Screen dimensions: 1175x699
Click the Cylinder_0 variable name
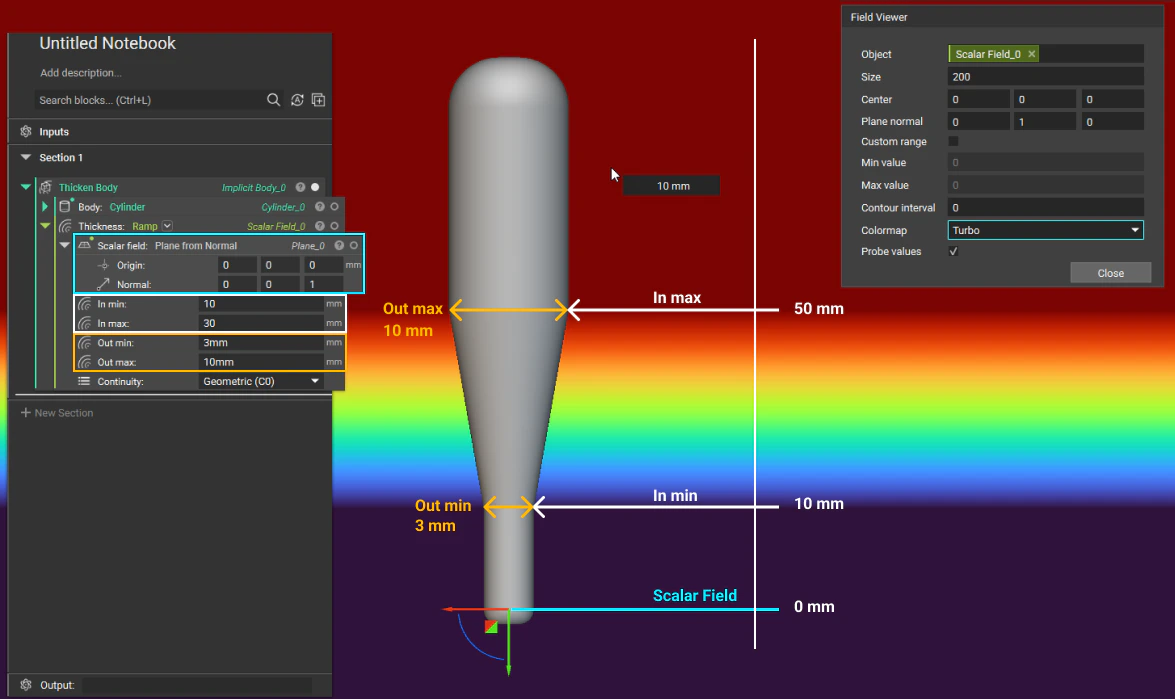pyautogui.click(x=283, y=207)
